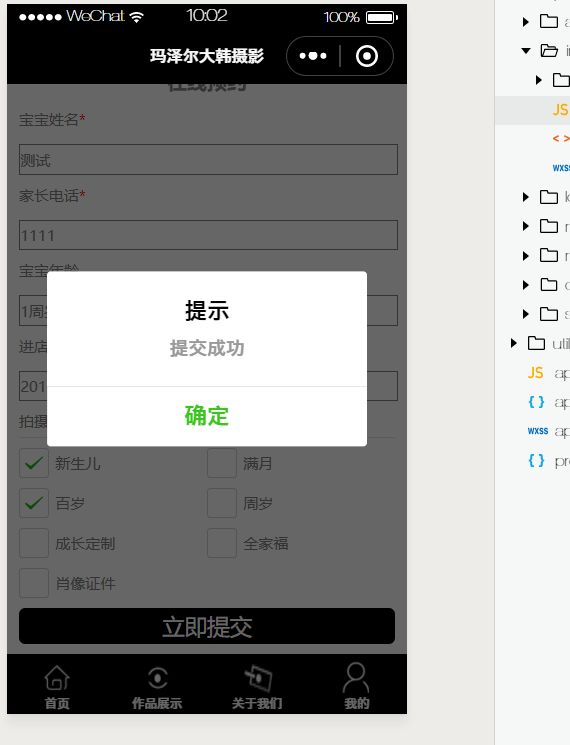Select the 全家福 checkbox
Viewport: 570px width, 745px height.
click(x=222, y=543)
